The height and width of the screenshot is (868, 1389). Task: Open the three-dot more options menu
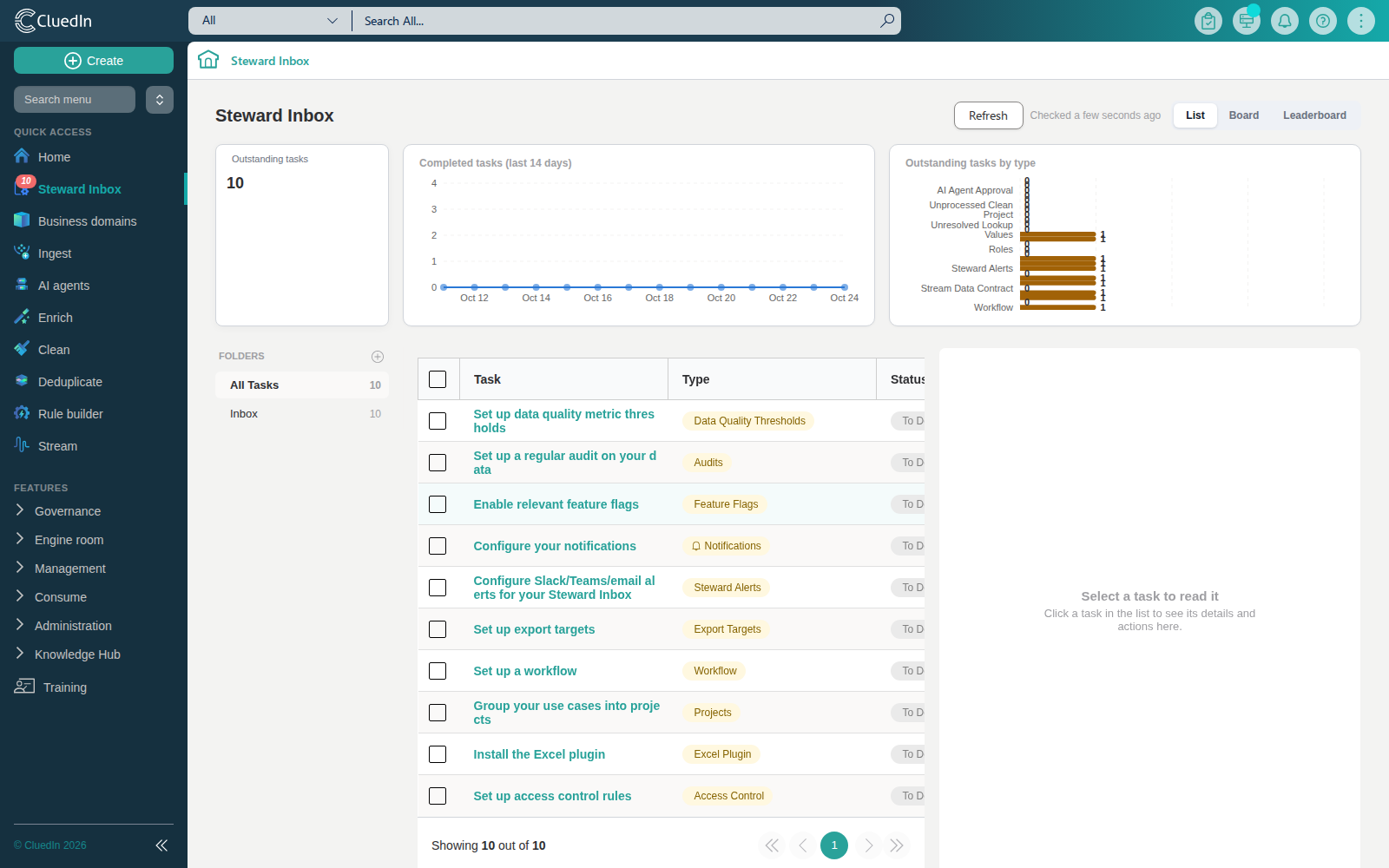click(1361, 21)
